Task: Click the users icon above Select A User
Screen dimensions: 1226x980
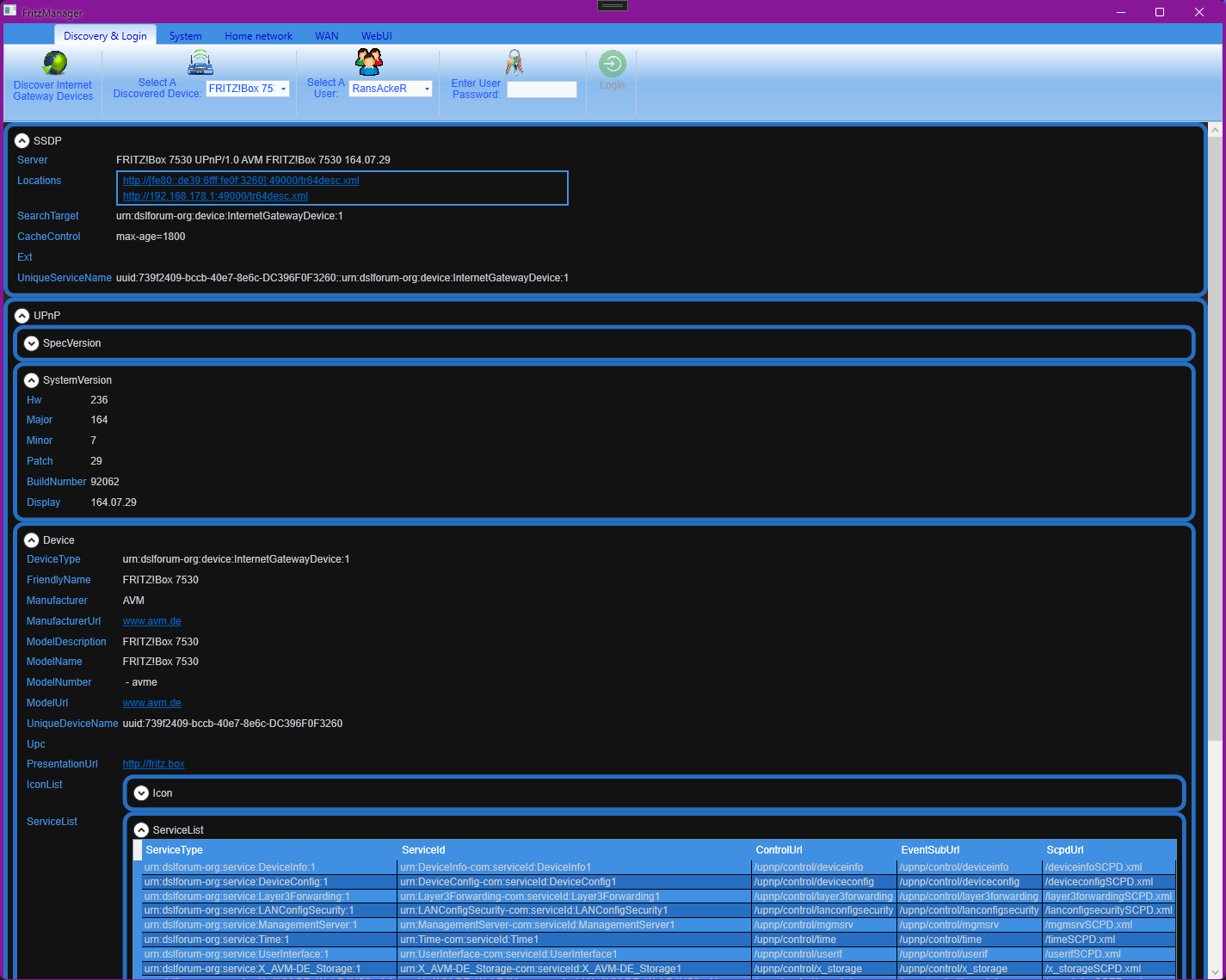Action: (x=369, y=62)
